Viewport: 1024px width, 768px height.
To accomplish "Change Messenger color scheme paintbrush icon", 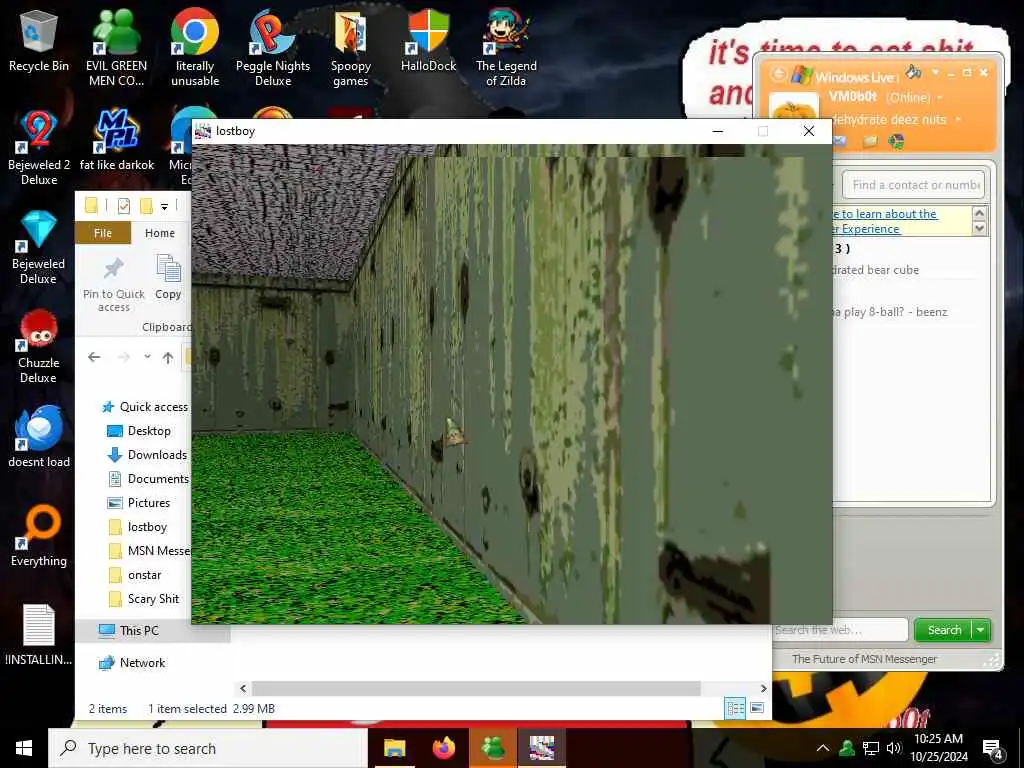I will pyautogui.click(x=914, y=71).
